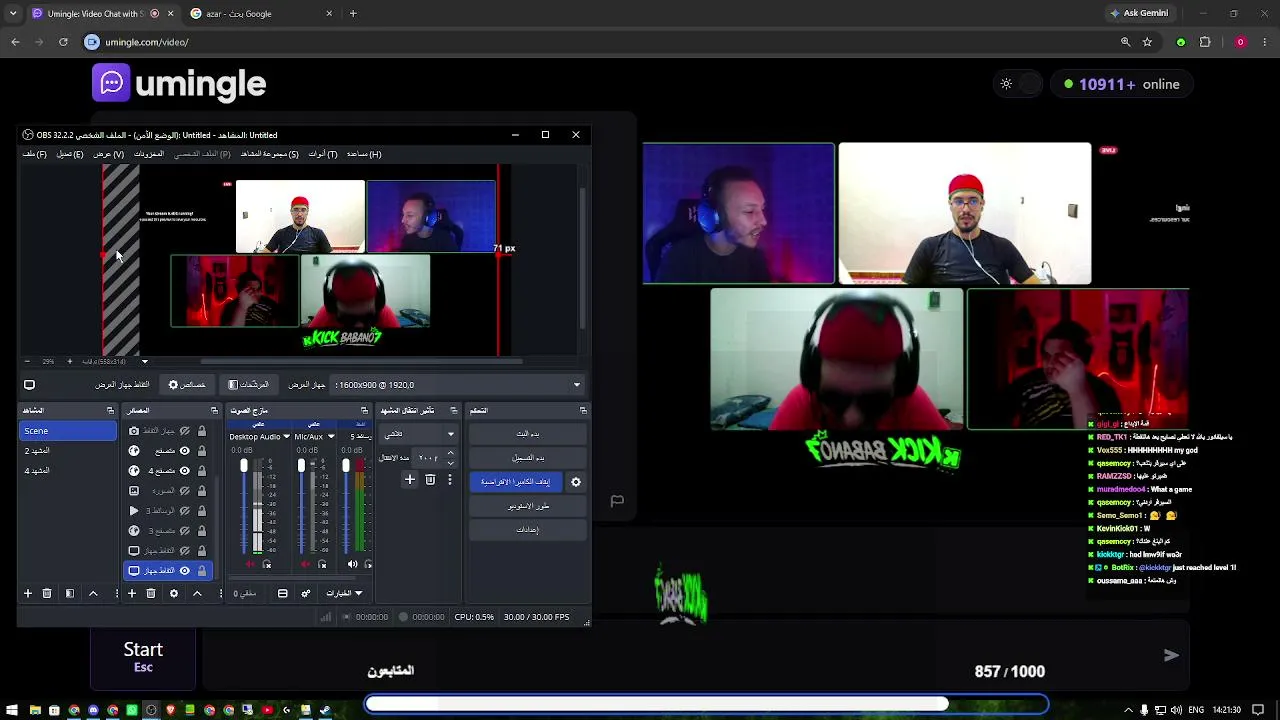This screenshot has height=720, width=1280.
Task: Hide the second browser source using eye icon
Action: 184,451
